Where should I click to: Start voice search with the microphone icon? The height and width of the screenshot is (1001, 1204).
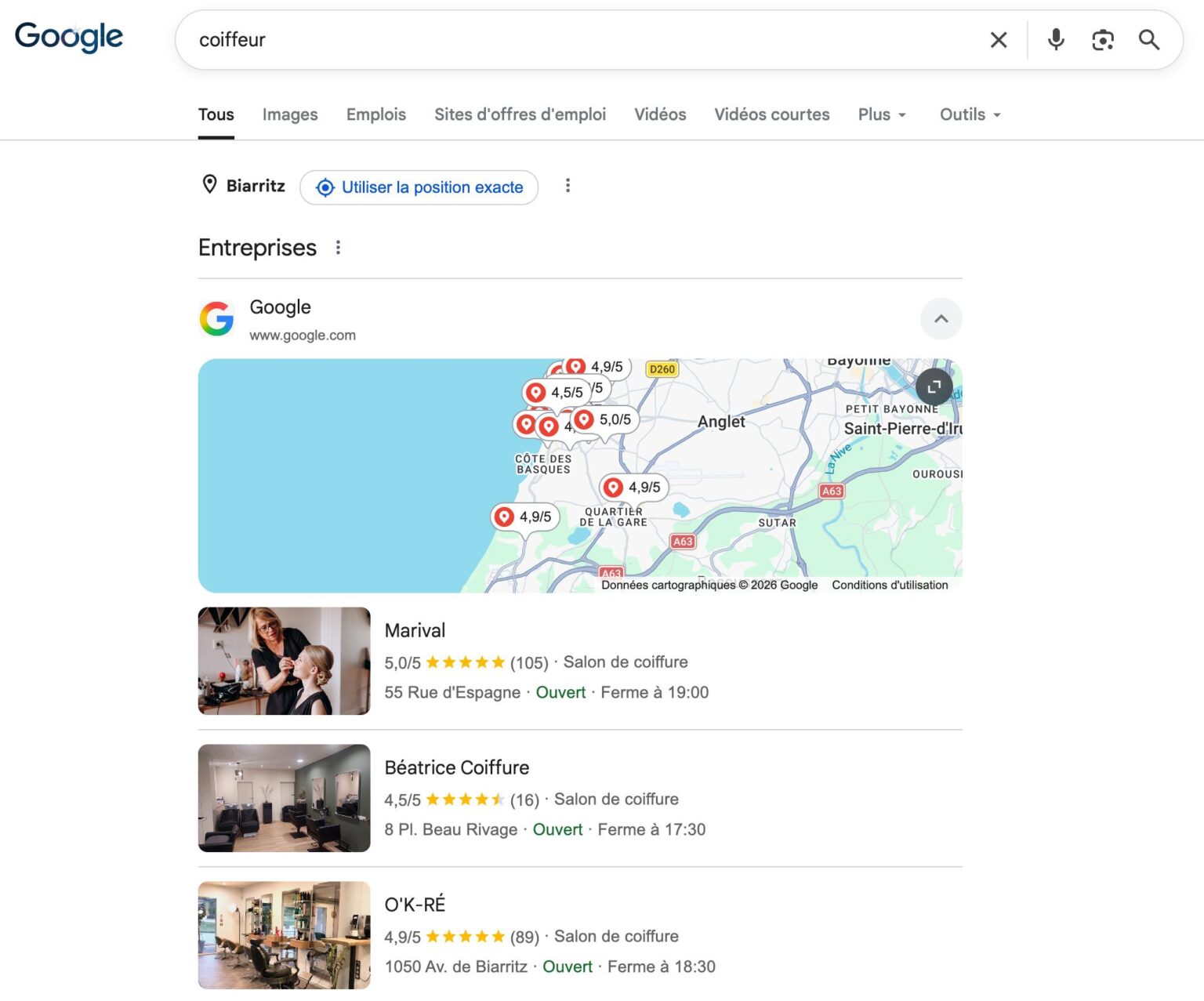[x=1056, y=40]
